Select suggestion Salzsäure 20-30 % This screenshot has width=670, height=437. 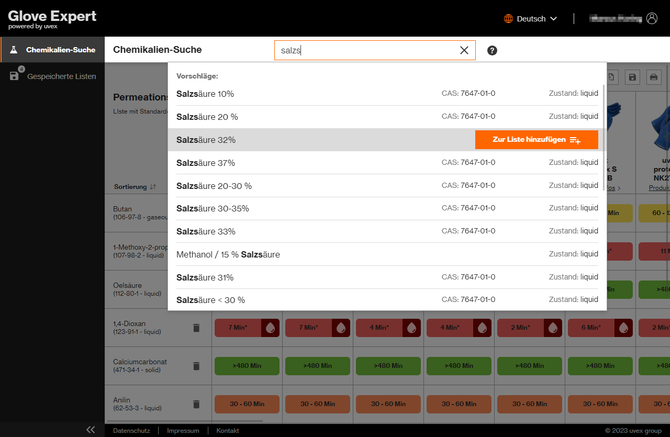[x=387, y=186]
